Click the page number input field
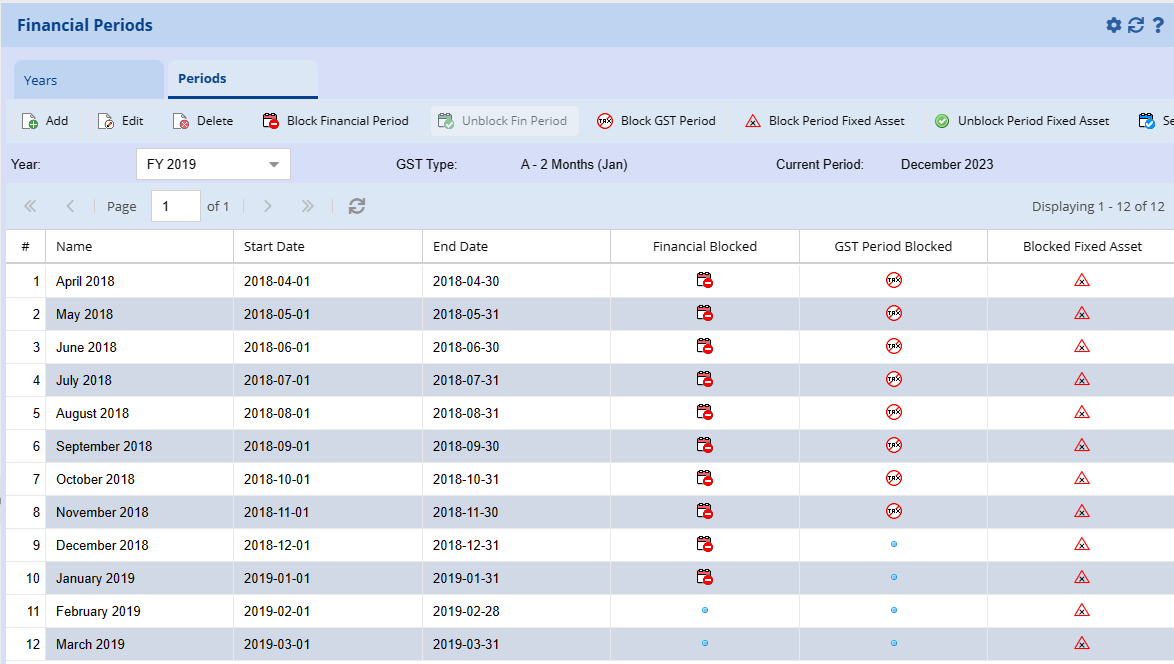This screenshot has height=664, width=1174. tap(175, 206)
